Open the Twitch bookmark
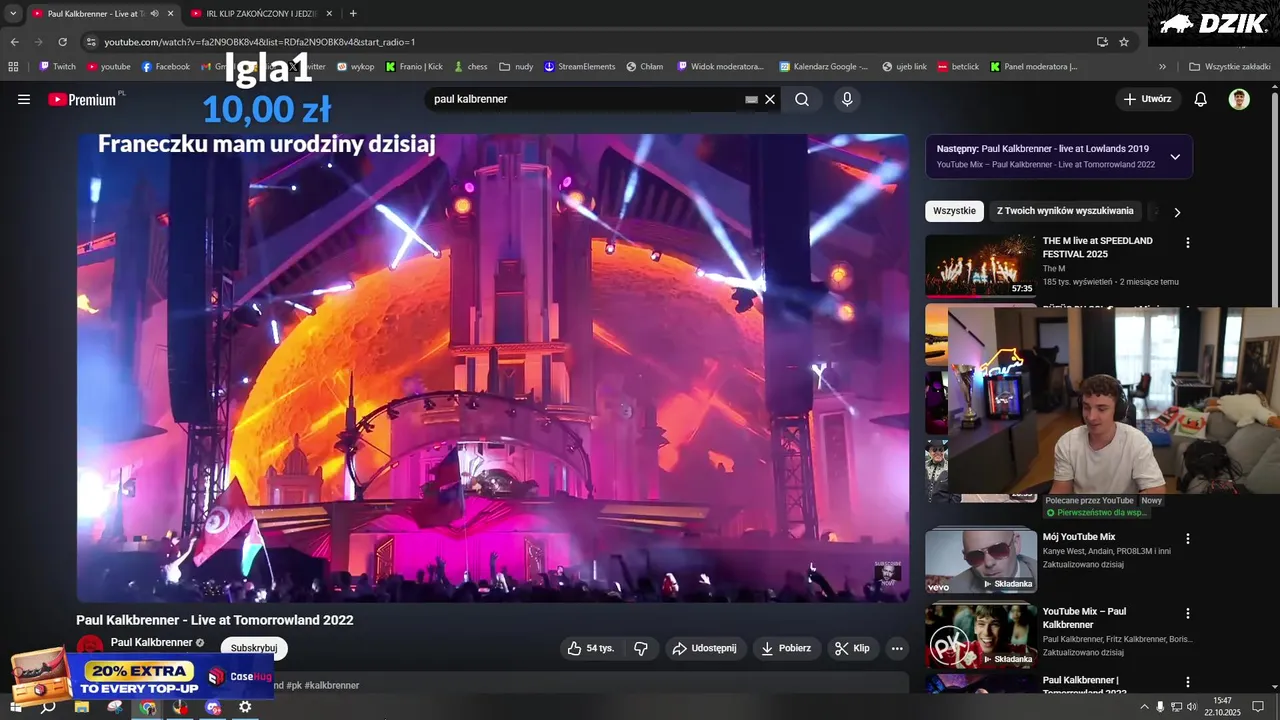This screenshot has width=1280, height=720. click(57, 67)
